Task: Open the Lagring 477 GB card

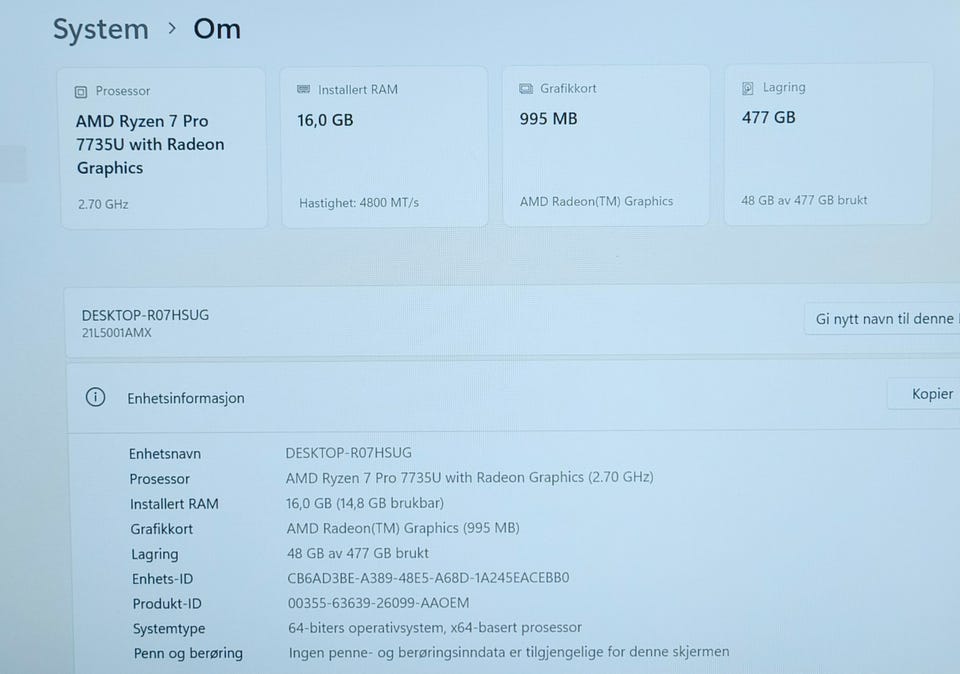Action: pos(828,143)
